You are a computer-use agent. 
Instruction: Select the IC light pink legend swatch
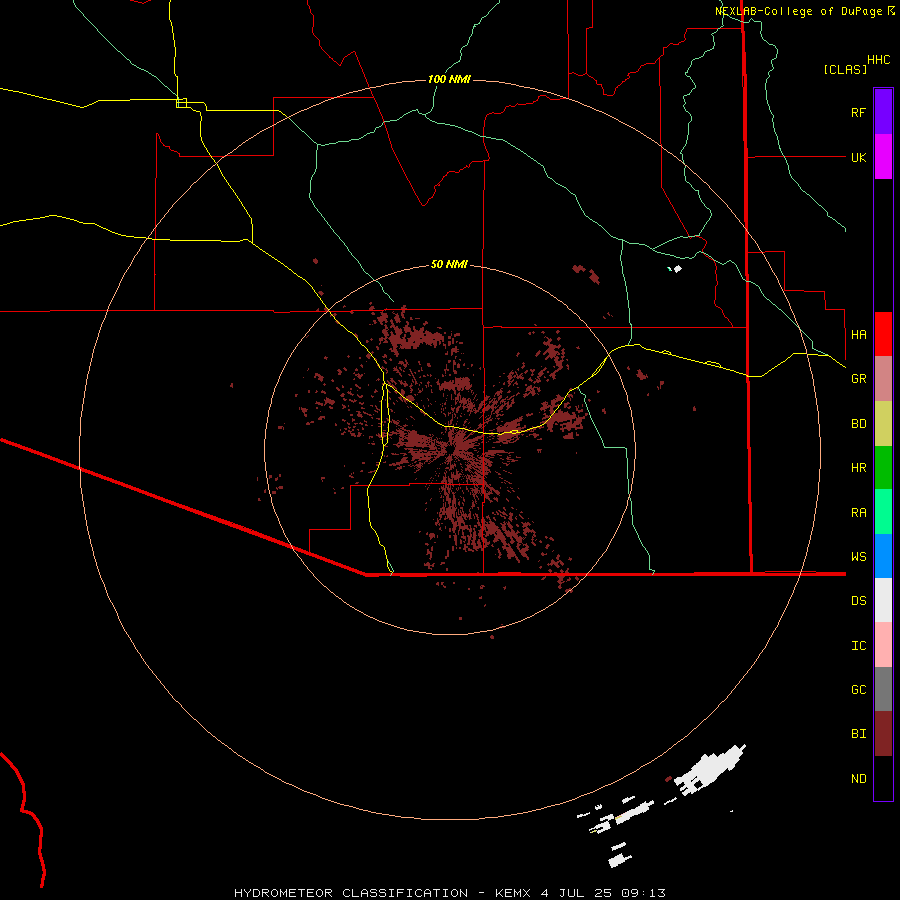coord(883,645)
